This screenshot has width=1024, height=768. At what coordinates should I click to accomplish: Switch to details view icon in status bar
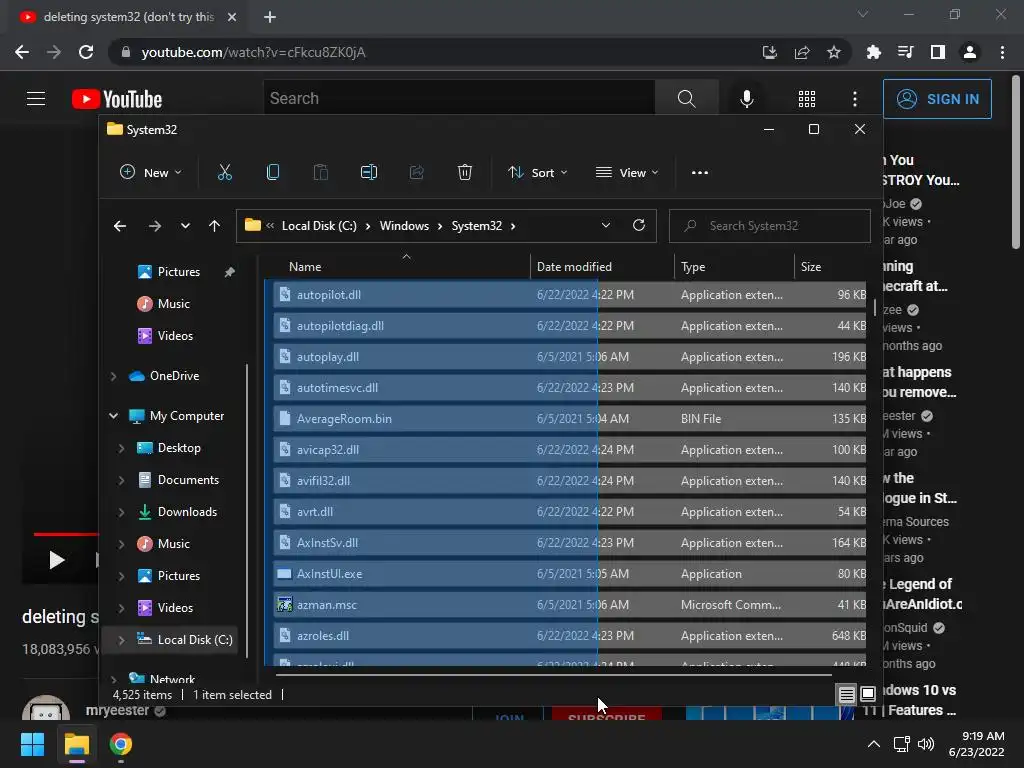click(x=846, y=694)
